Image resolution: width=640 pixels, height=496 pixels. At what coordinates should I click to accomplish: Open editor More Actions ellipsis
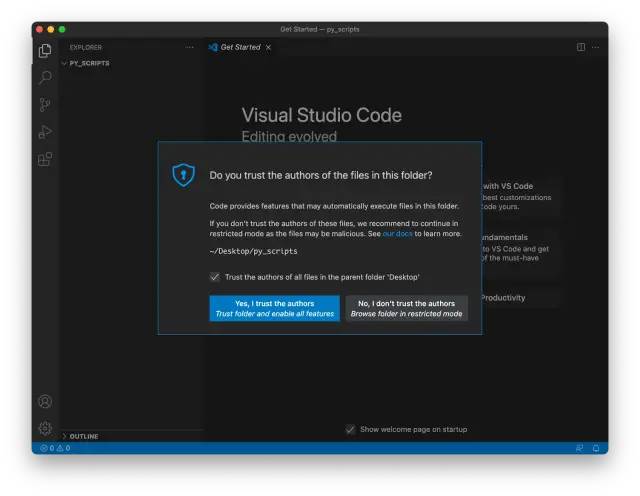point(596,47)
